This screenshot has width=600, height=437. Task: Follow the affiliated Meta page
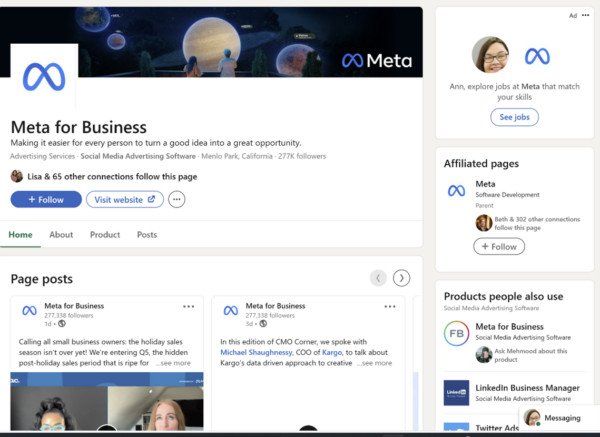click(x=499, y=246)
